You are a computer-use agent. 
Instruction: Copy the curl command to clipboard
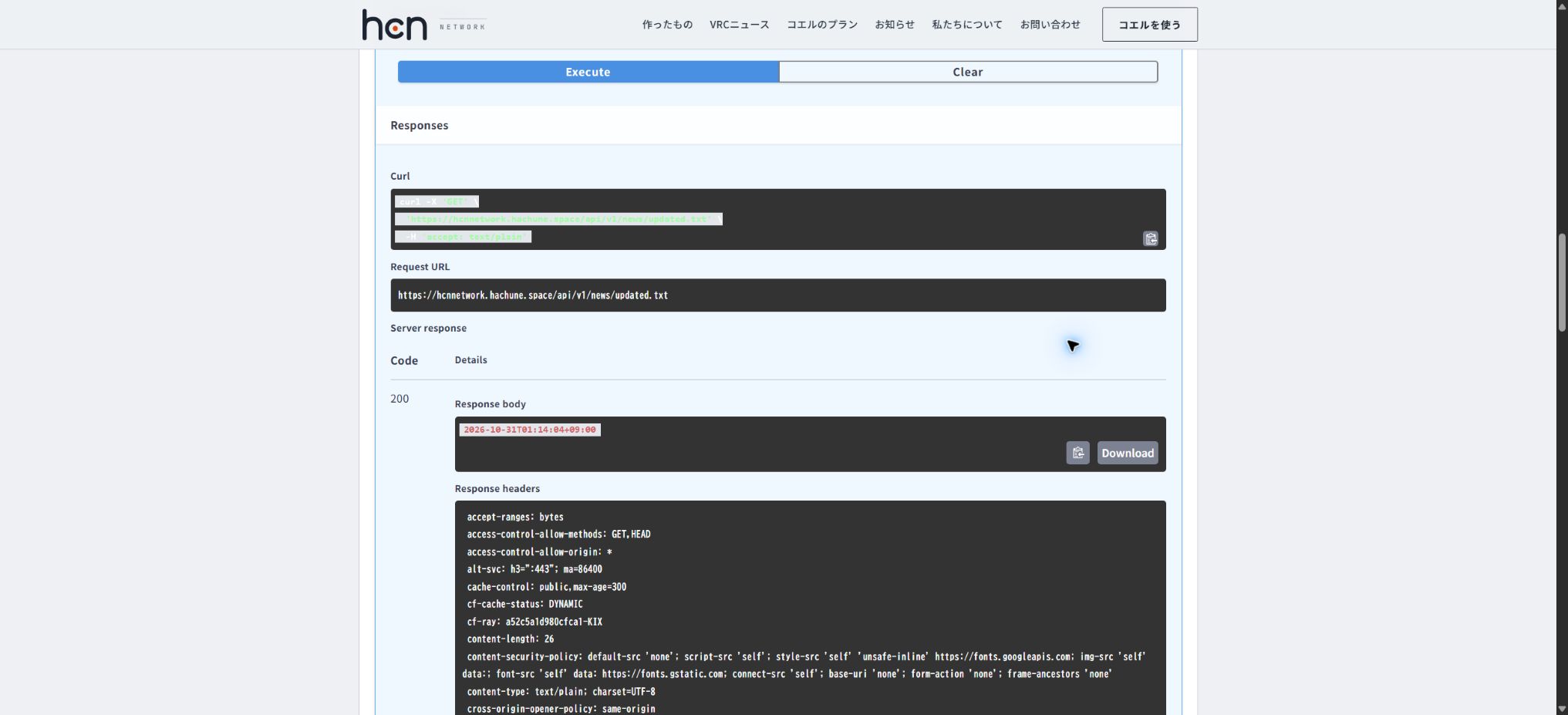1150,239
